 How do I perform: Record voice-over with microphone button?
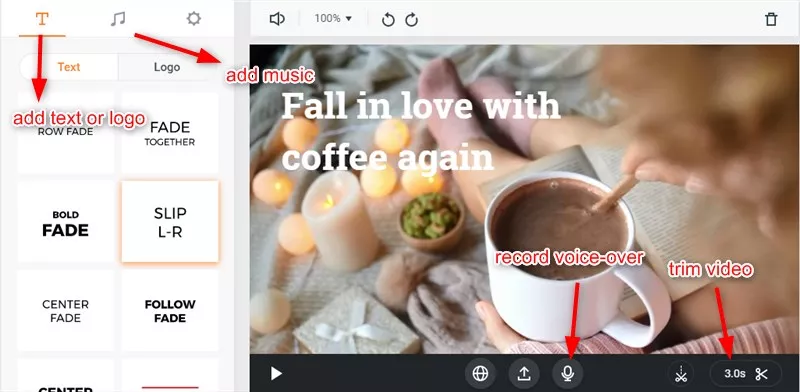click(x=568, y=374)
